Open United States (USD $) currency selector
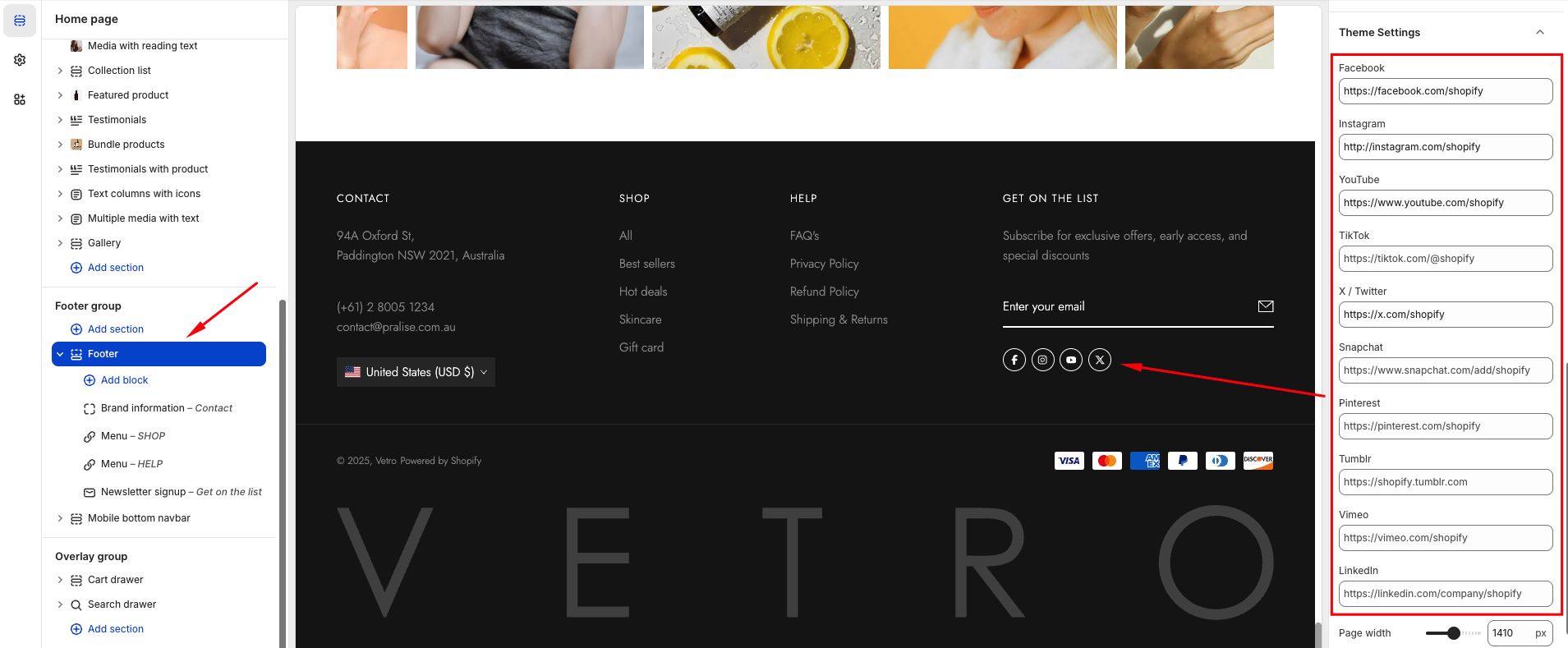1568x648 pixels. click(x=416, y=372)
